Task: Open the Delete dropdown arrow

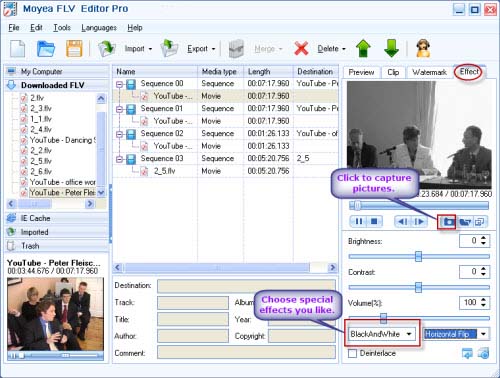Action: (344, 49)
